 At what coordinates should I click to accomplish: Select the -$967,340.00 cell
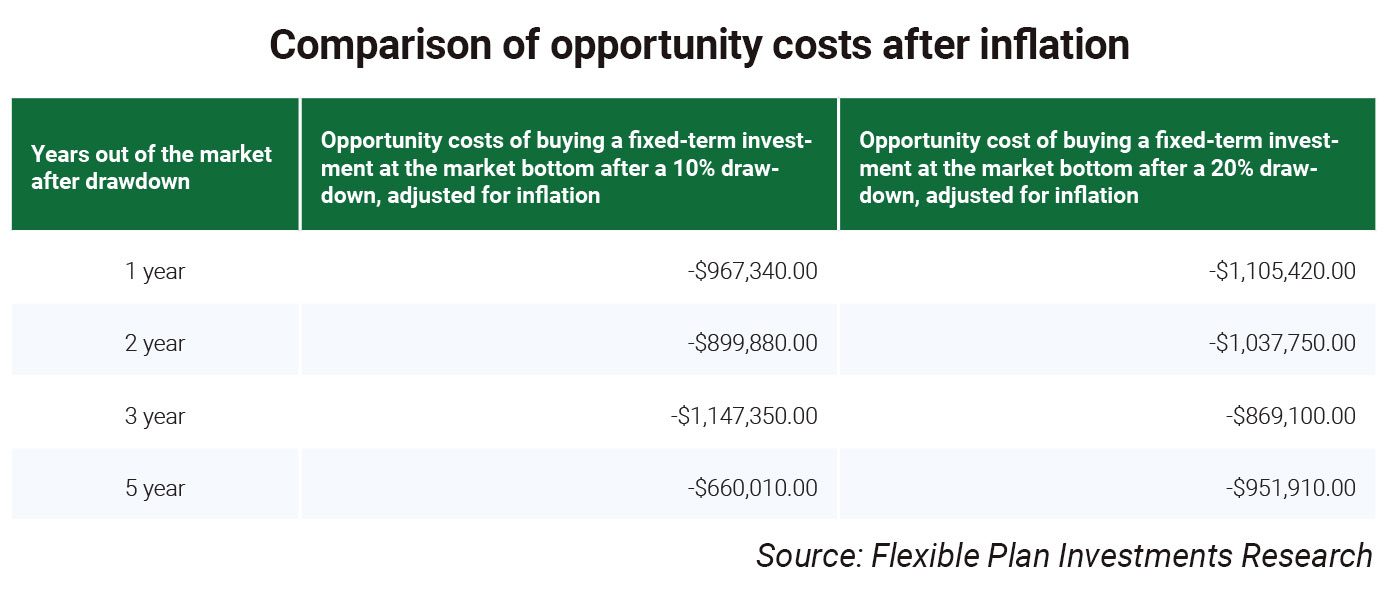pos(753,271)
